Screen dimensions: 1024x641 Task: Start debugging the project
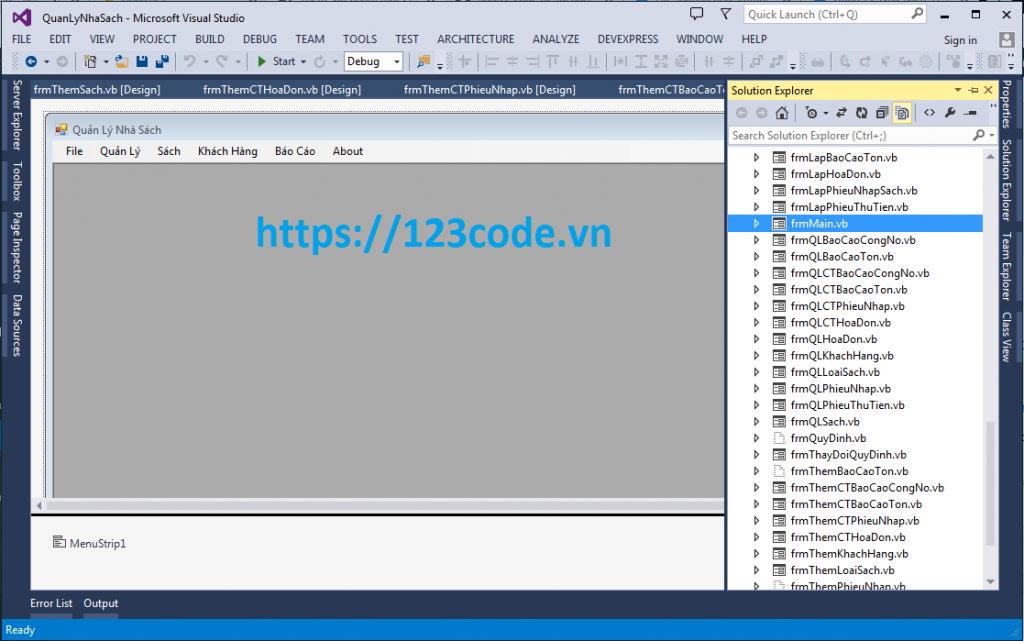(x=272, y=60)
